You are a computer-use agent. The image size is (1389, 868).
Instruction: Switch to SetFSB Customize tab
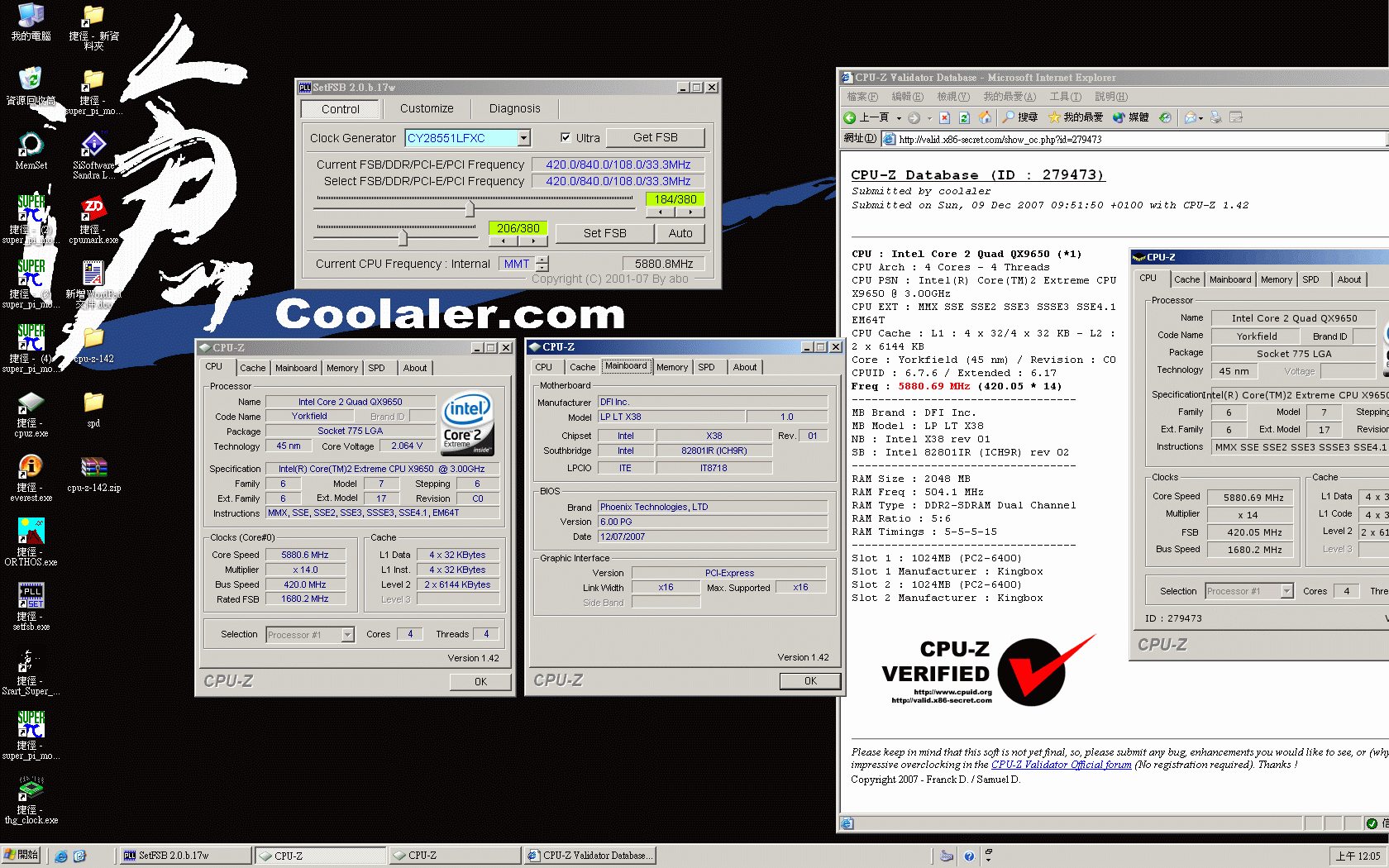[x=427, y=108]
